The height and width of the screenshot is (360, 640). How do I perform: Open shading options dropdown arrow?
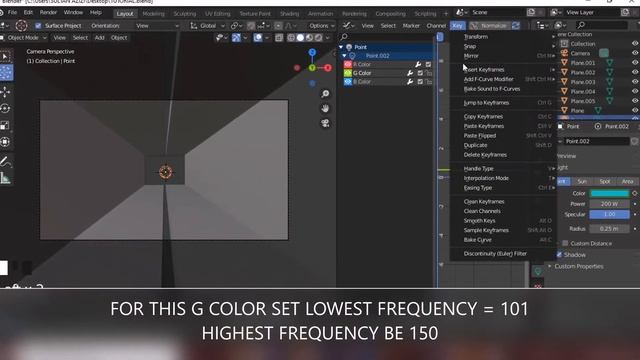click(x=328, y=38)
